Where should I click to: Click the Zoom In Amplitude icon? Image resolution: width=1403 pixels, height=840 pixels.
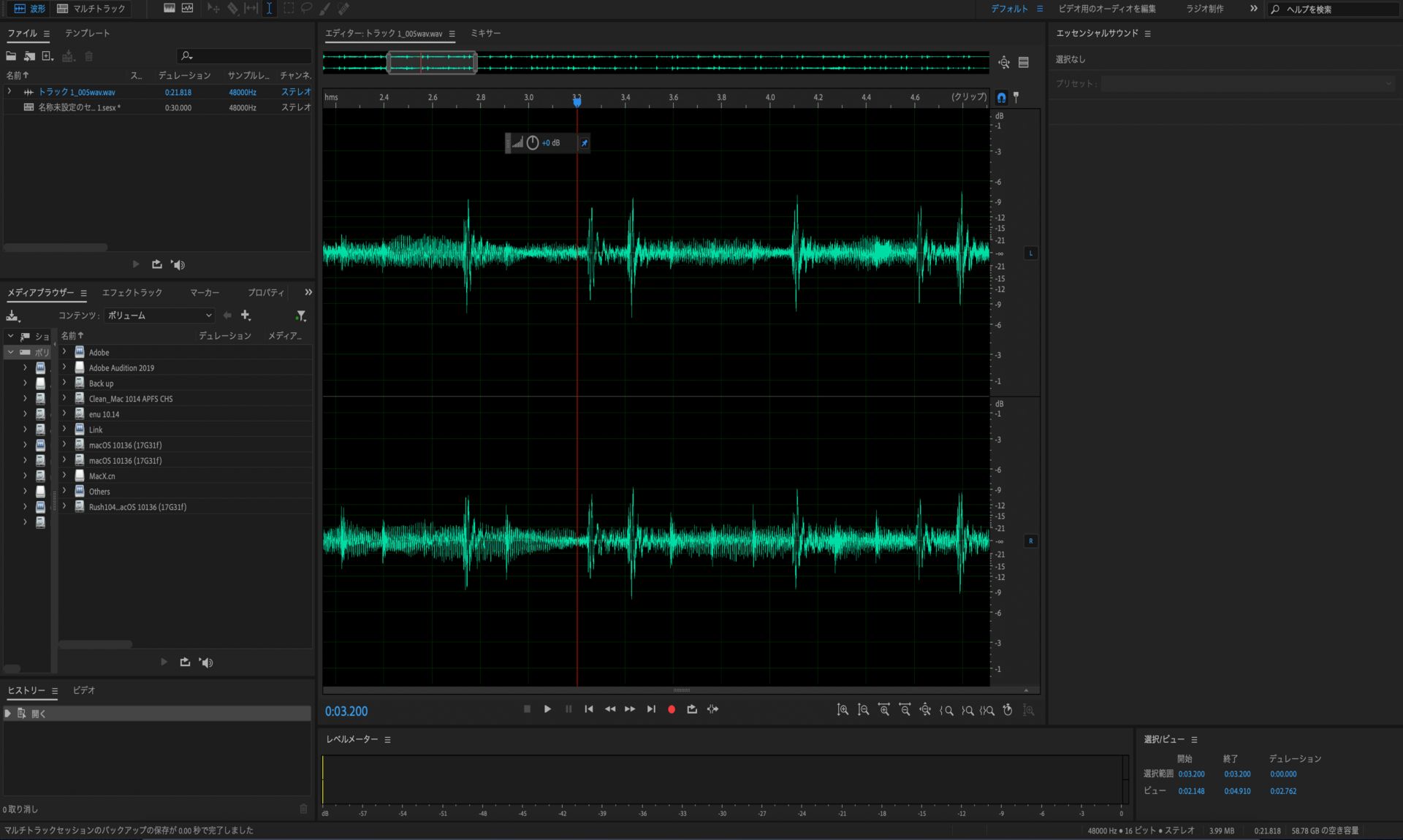843,710
